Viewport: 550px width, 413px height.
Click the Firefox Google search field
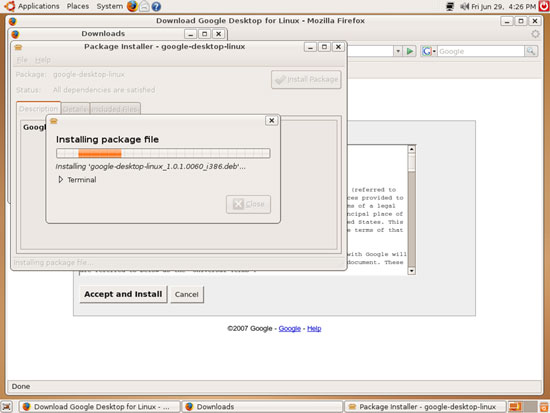point(481,51)
